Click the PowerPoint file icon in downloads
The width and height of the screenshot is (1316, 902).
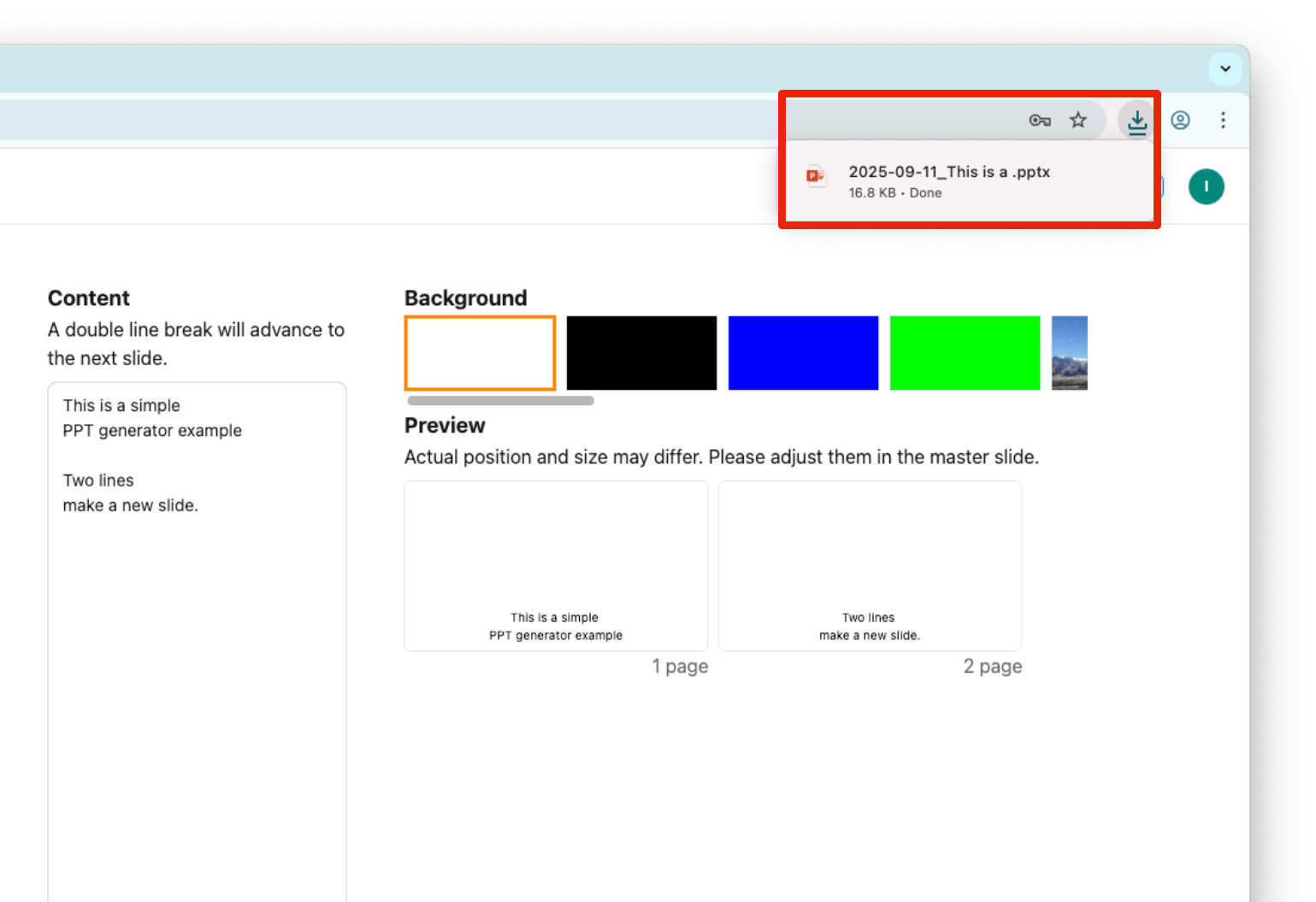pos(815,177)
